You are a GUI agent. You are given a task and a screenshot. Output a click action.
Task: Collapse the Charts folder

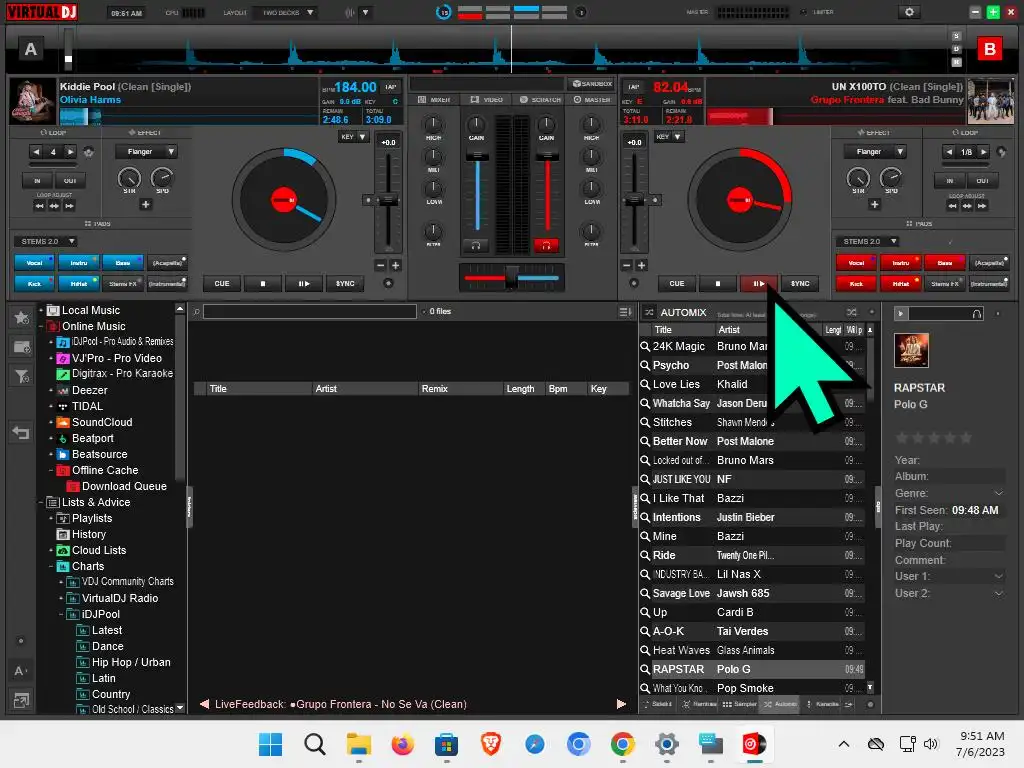click(x=52, y=566)
